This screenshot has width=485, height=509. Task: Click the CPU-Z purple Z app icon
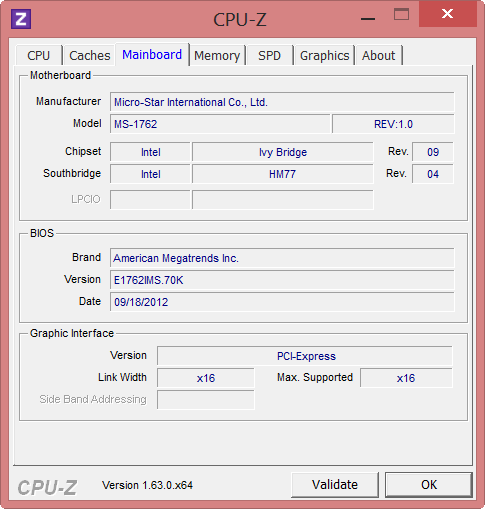pyautogui.click(x=21, y=19)
